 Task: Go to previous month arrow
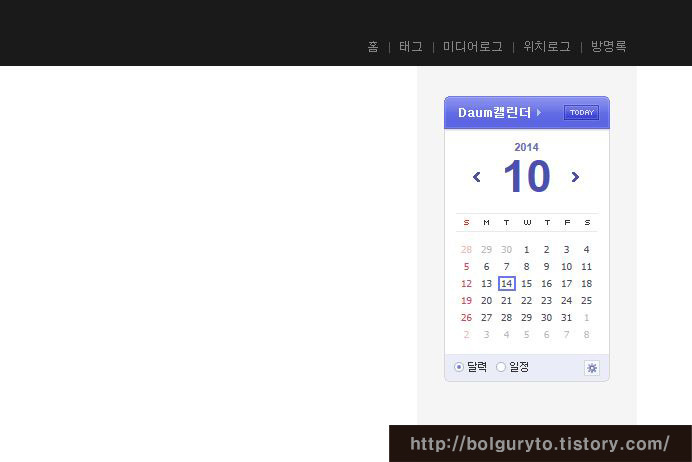(477, 177)
